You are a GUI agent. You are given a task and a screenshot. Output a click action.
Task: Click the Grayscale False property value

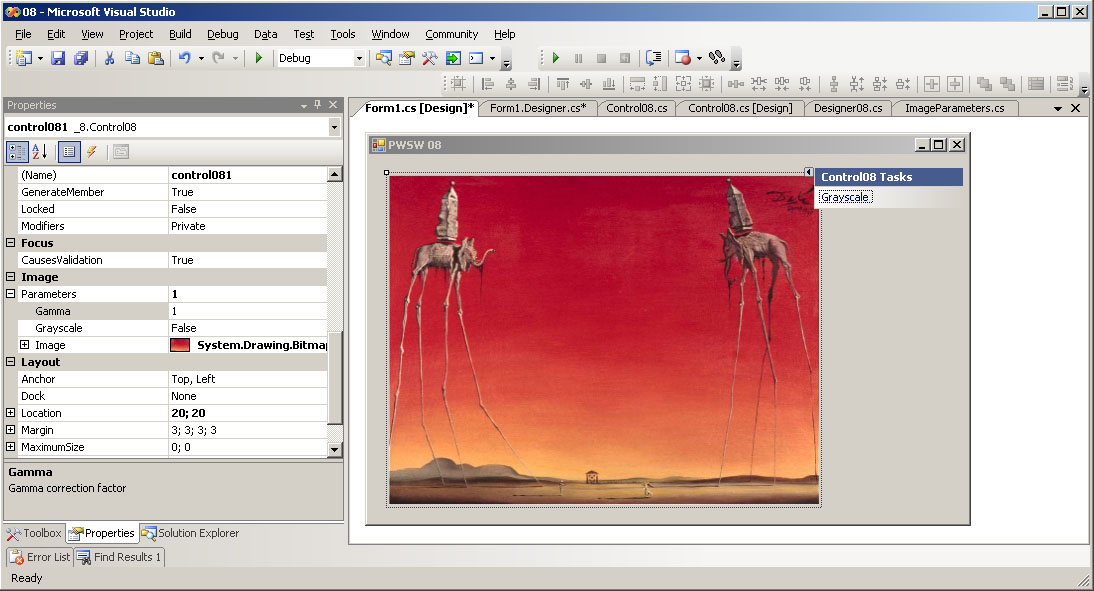(248, 328)
